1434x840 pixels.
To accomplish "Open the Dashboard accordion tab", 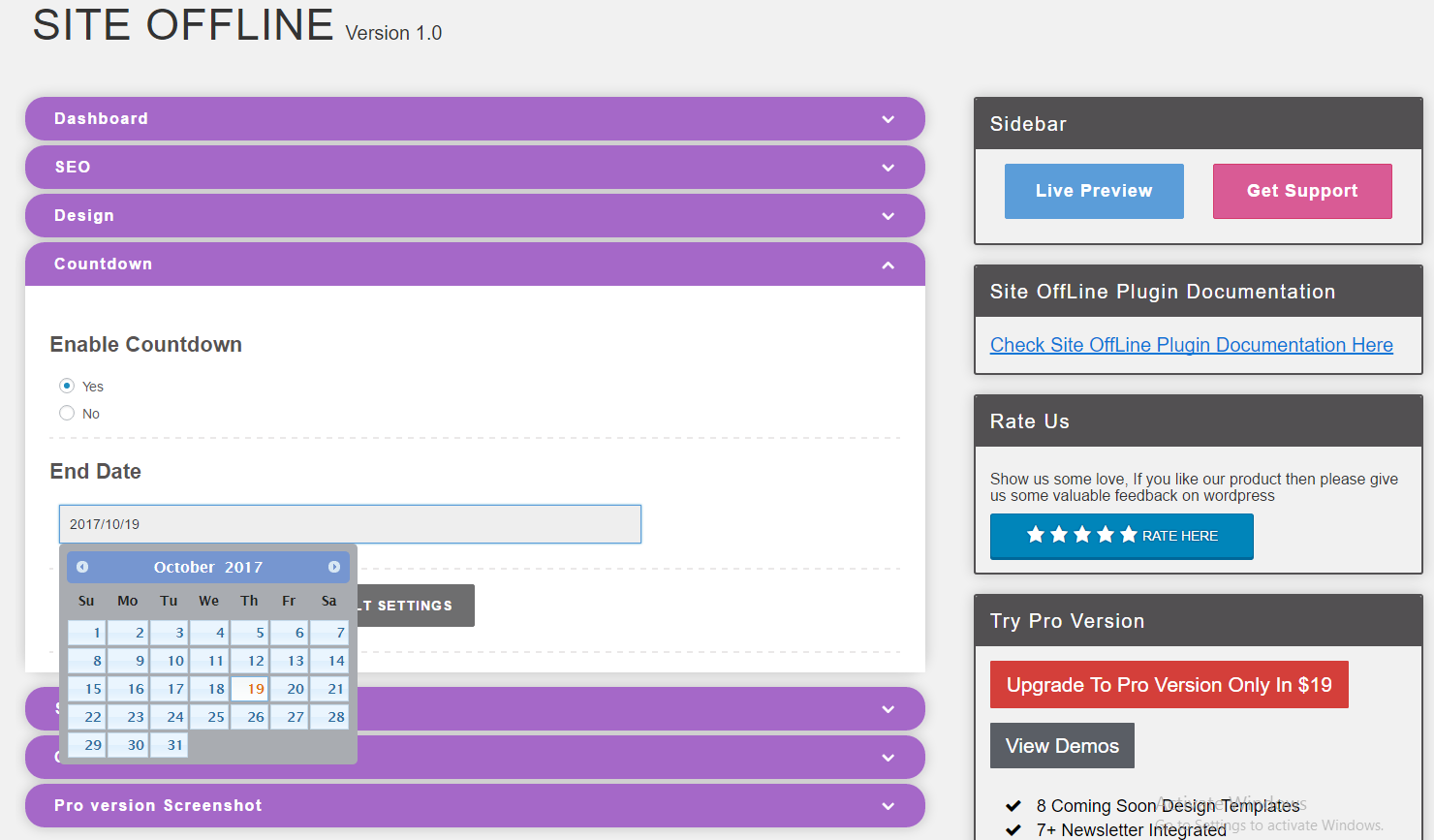I will 475,118.
